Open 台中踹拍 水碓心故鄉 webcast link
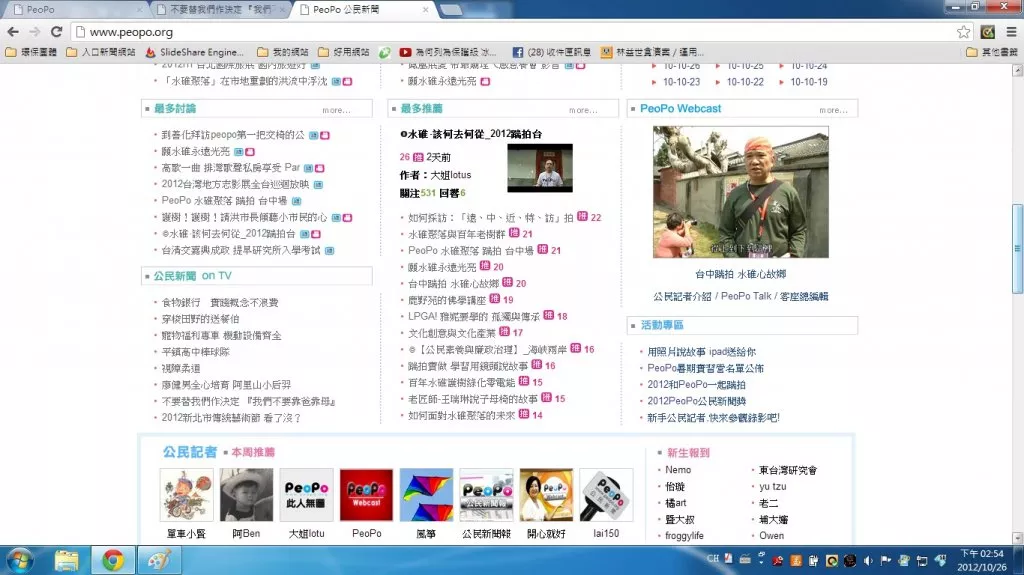1024x575 pixels. point(741,274)
